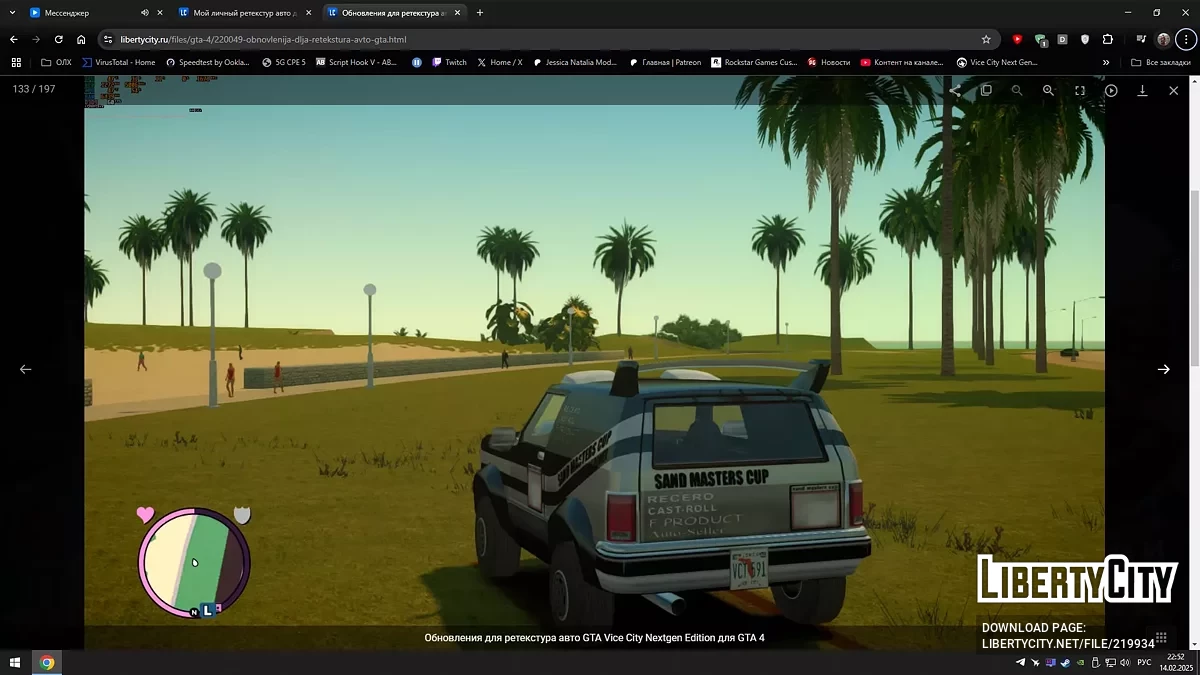Image resolution: width=1200 pixels, height=675 pixels.
Task: Toggle the РУС keyboard language indicator
Action: (1145, 663)
